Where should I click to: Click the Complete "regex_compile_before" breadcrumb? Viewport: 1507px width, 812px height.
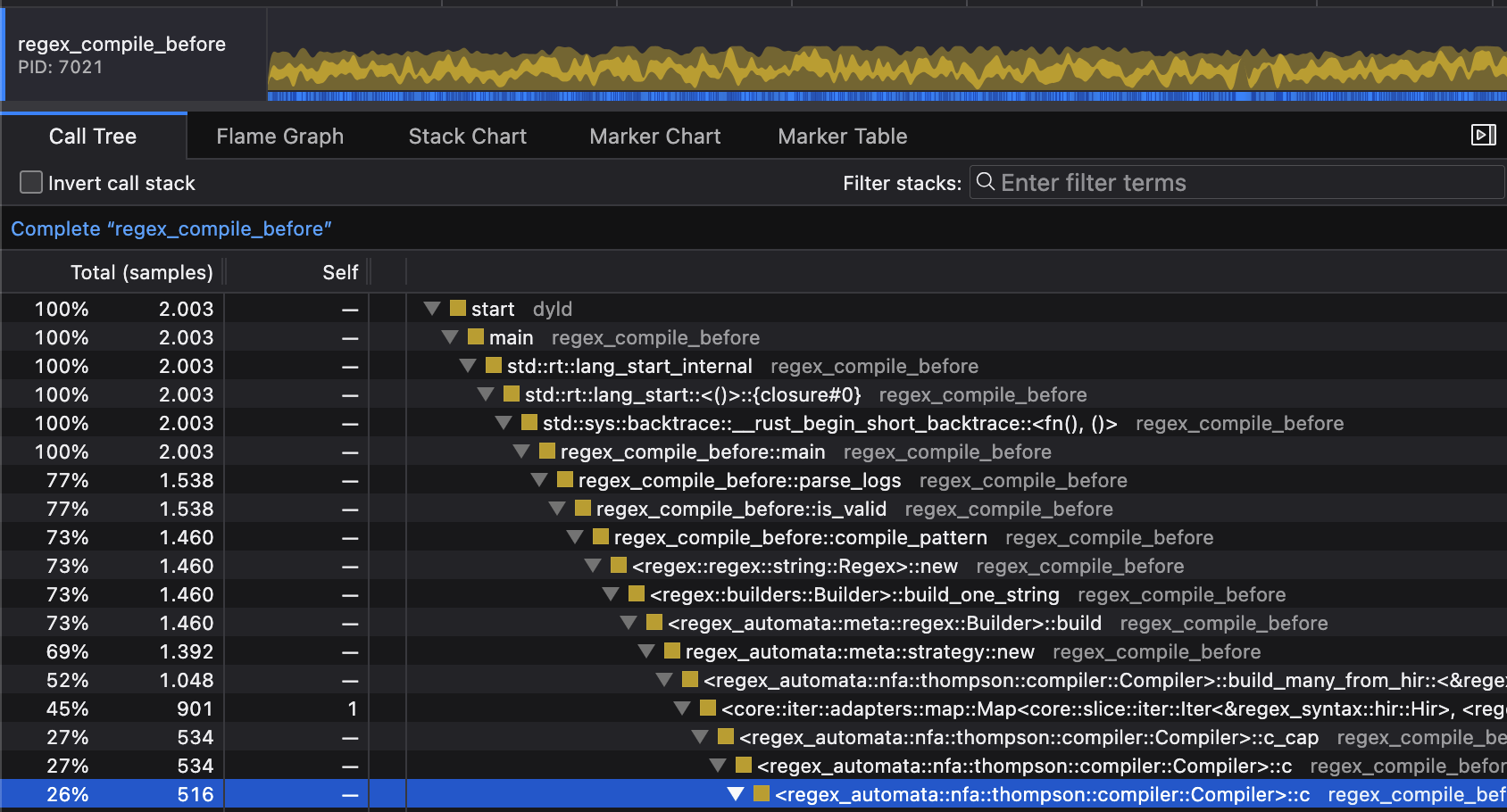(171, 228)
